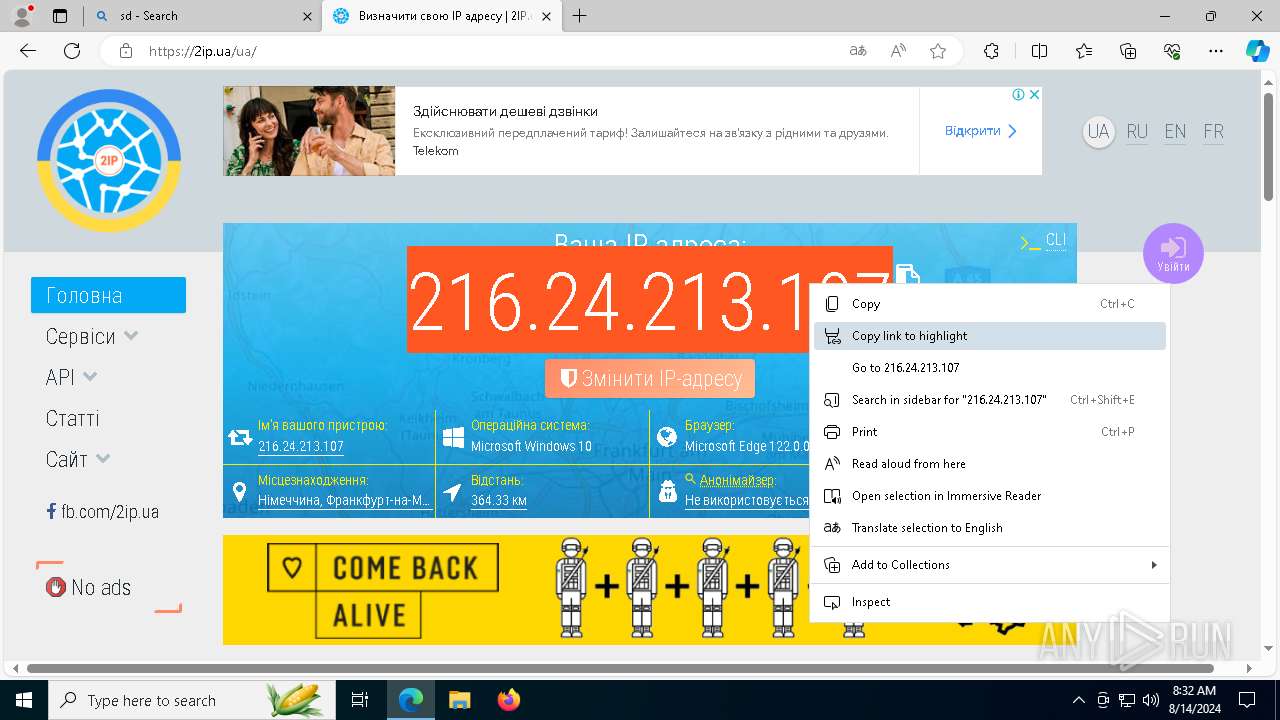Toggle split screen view

click(x=1039, y=51)
